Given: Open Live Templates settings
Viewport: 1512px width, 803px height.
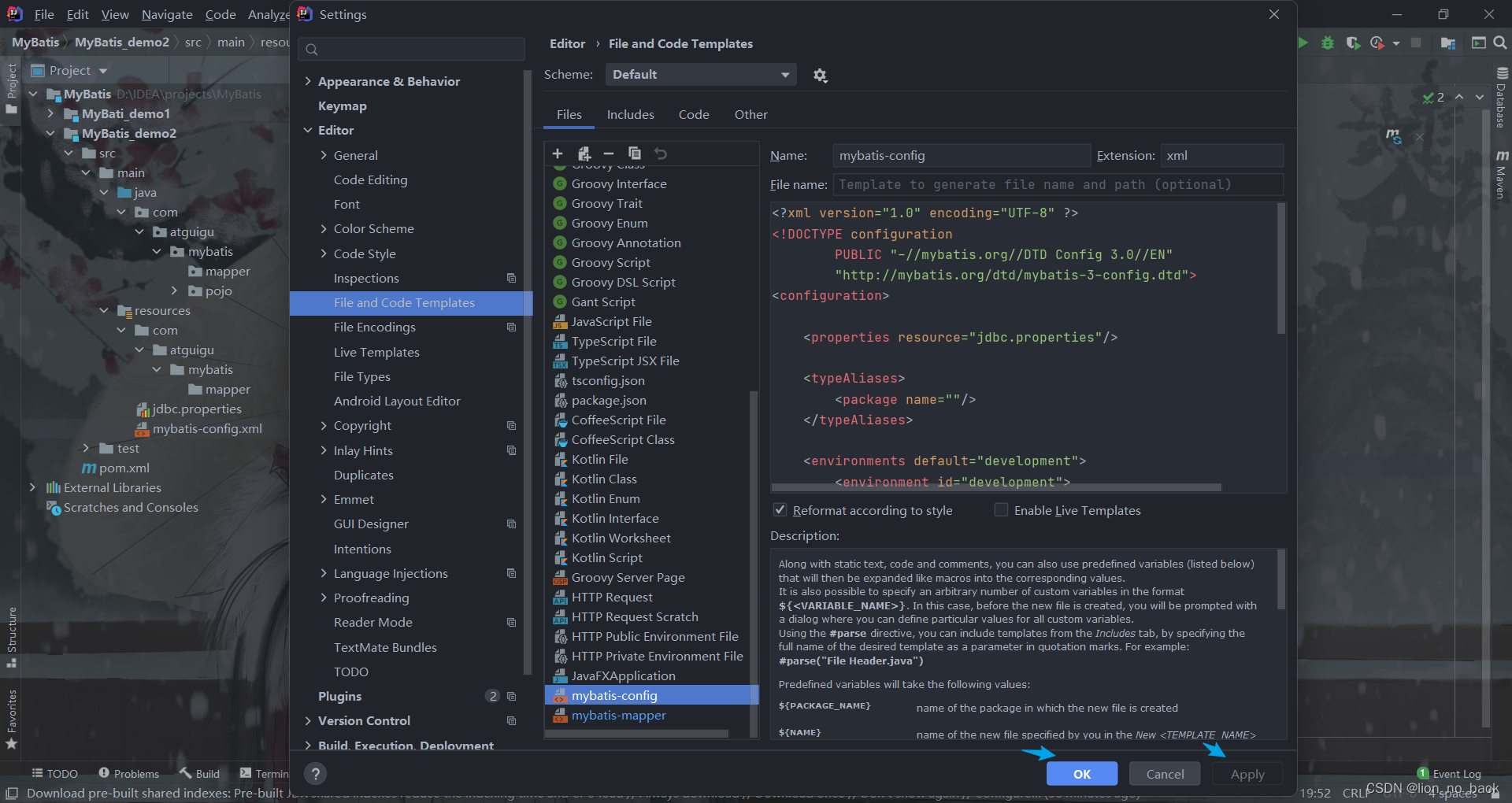Looking at the screenshot, I should click(x=376, y=352).
